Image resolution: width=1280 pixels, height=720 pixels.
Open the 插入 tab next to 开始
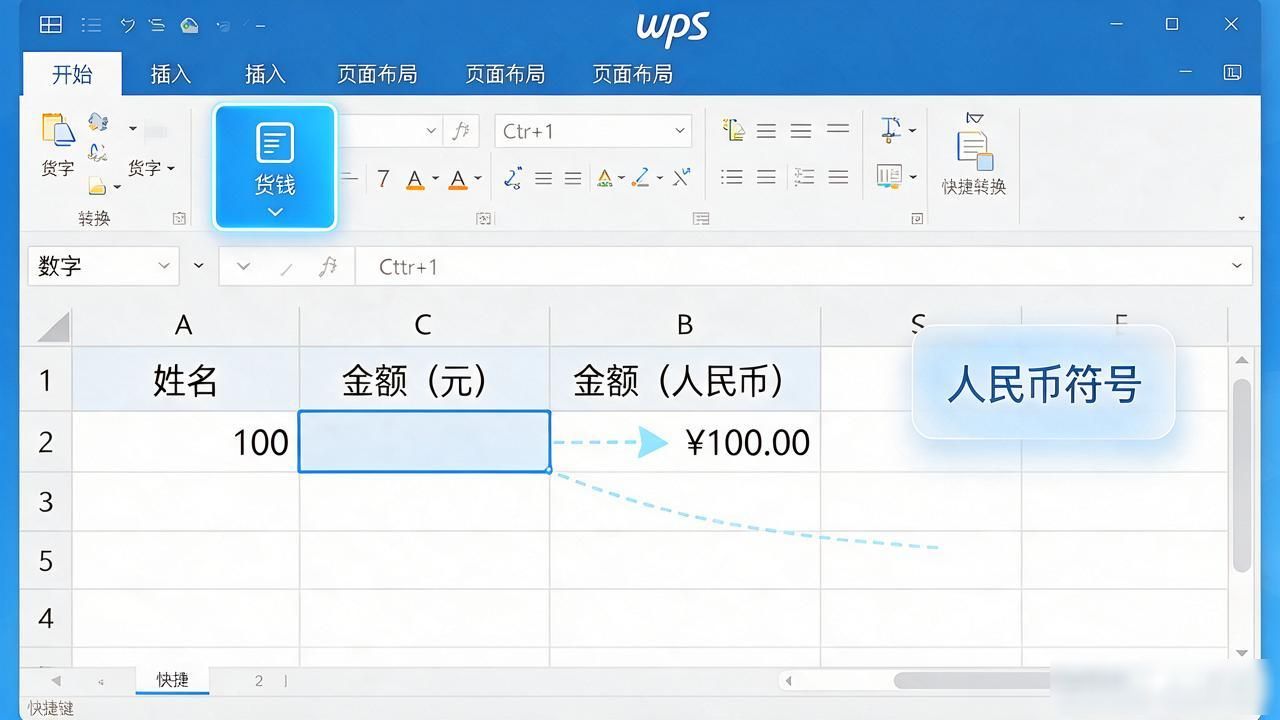(x=170, y=74)
